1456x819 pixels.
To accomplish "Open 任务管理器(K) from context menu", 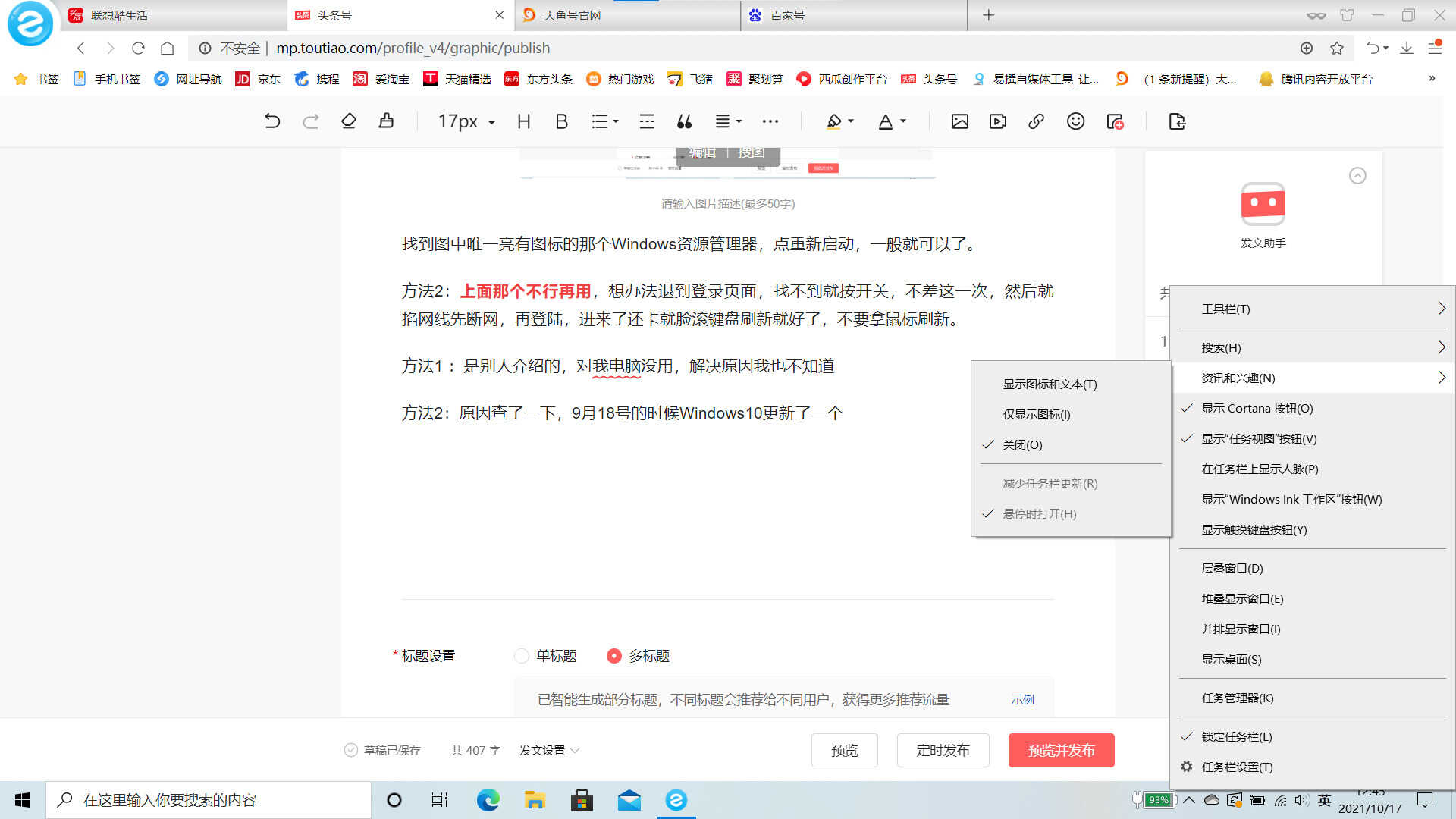I will [1313, 698].
